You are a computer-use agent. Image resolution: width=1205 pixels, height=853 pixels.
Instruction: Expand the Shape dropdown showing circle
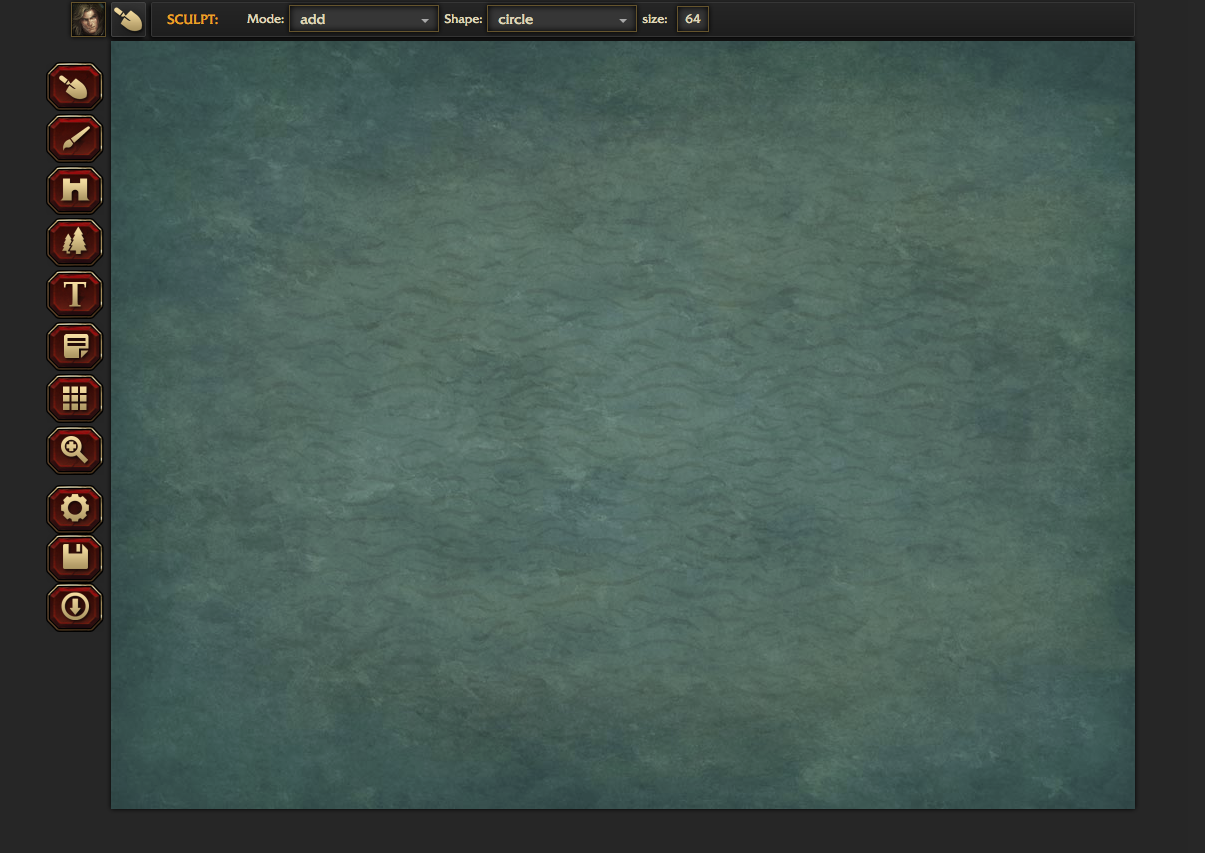click(561, 19)
